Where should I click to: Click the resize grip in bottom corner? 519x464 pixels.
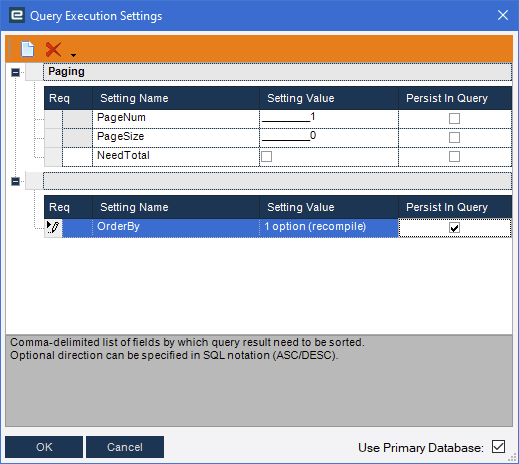[513, 458]
